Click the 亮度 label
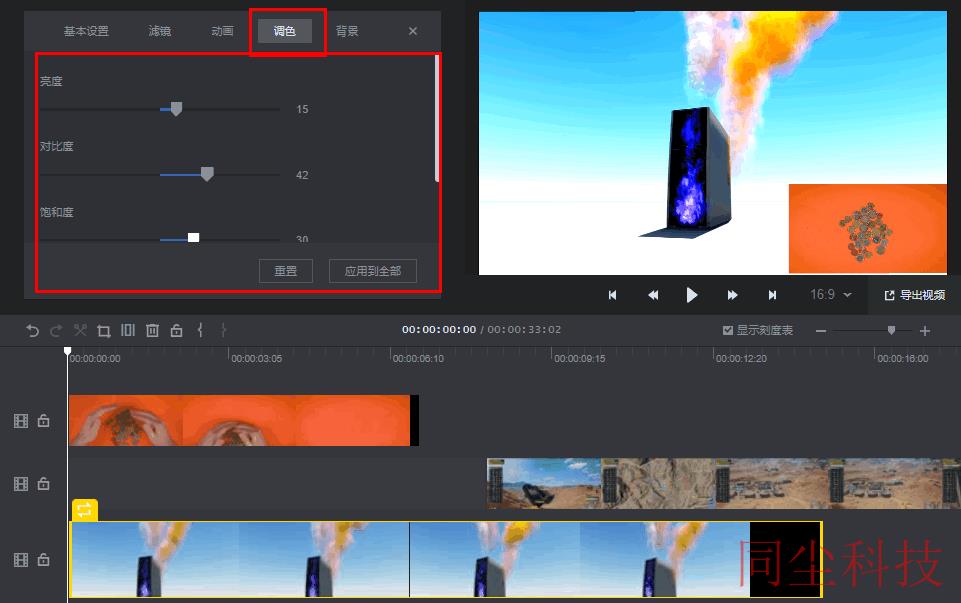Image resolution: width=961 pixels, height=603 pixels. [x=51, y=81]
